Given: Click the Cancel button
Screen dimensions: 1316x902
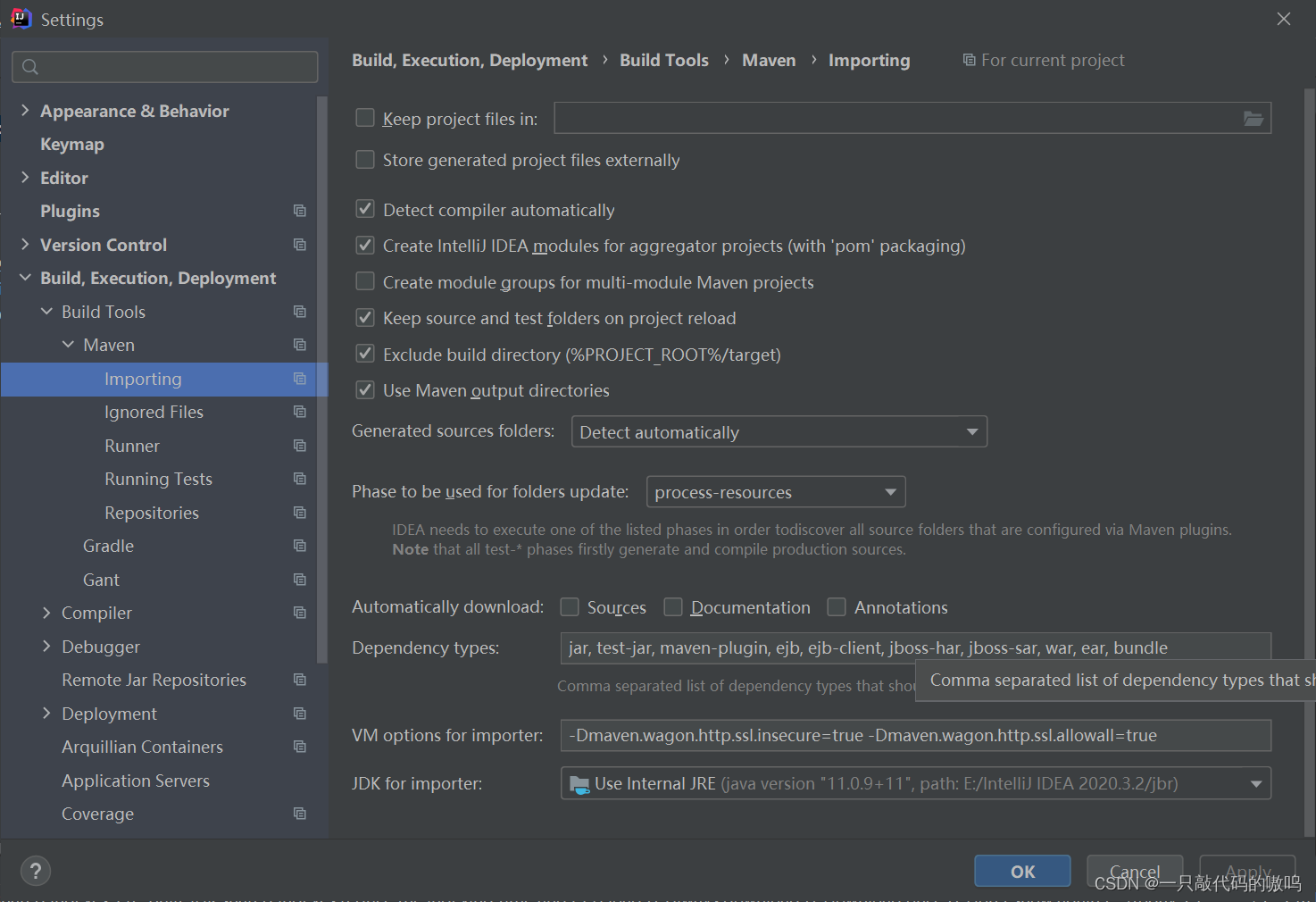Looking at the screenshot, I should pos(1135,871).
